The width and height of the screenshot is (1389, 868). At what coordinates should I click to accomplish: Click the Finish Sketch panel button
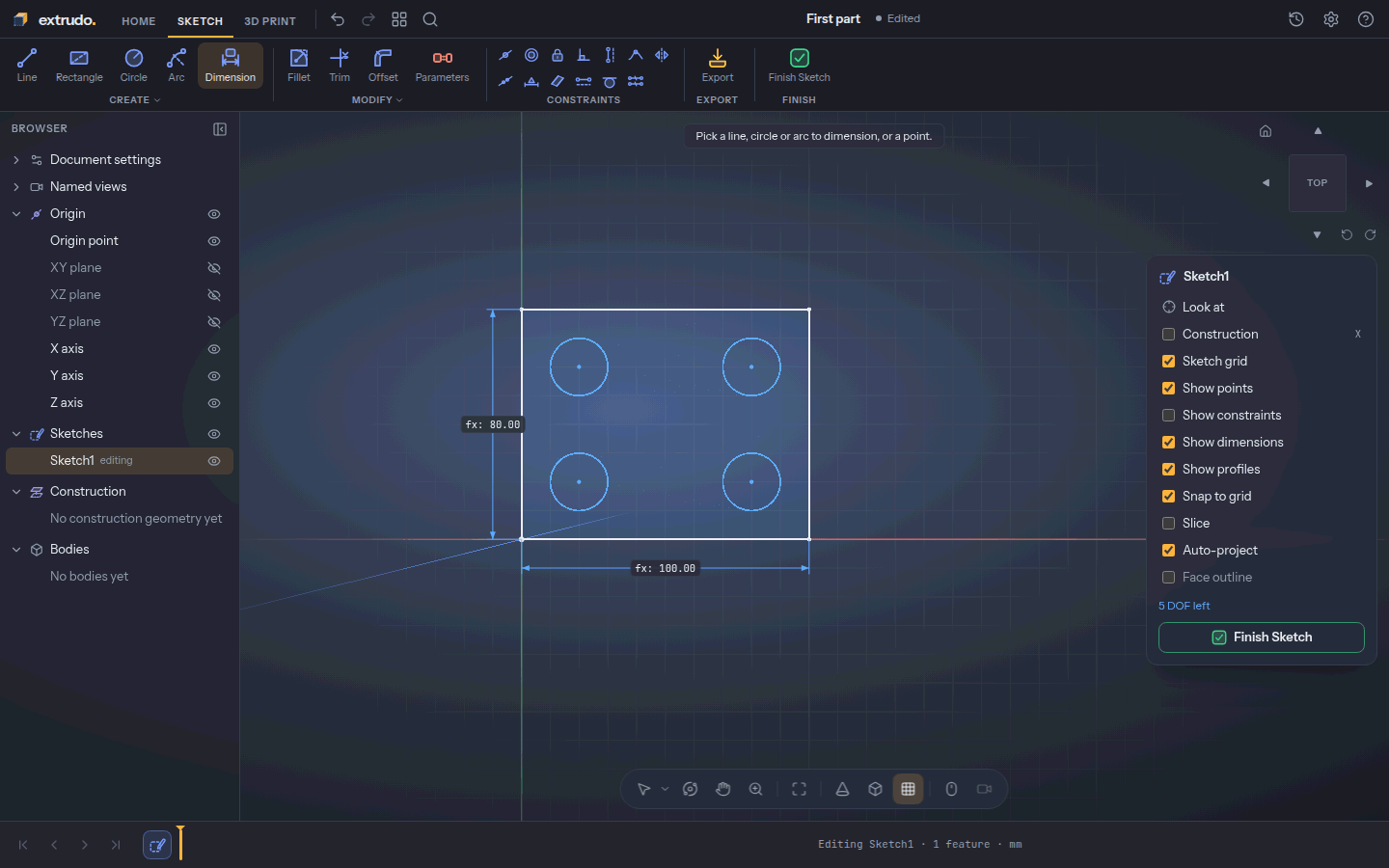[1262, 637]
